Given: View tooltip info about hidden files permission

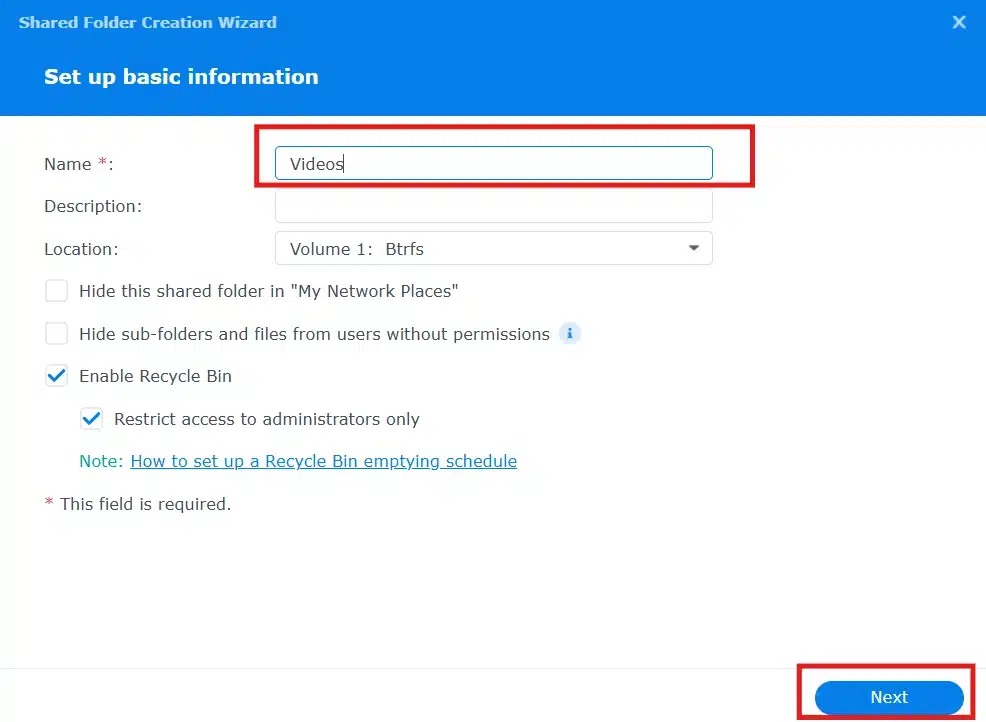Looking at the screenshot, I should [x=570, y=333].
